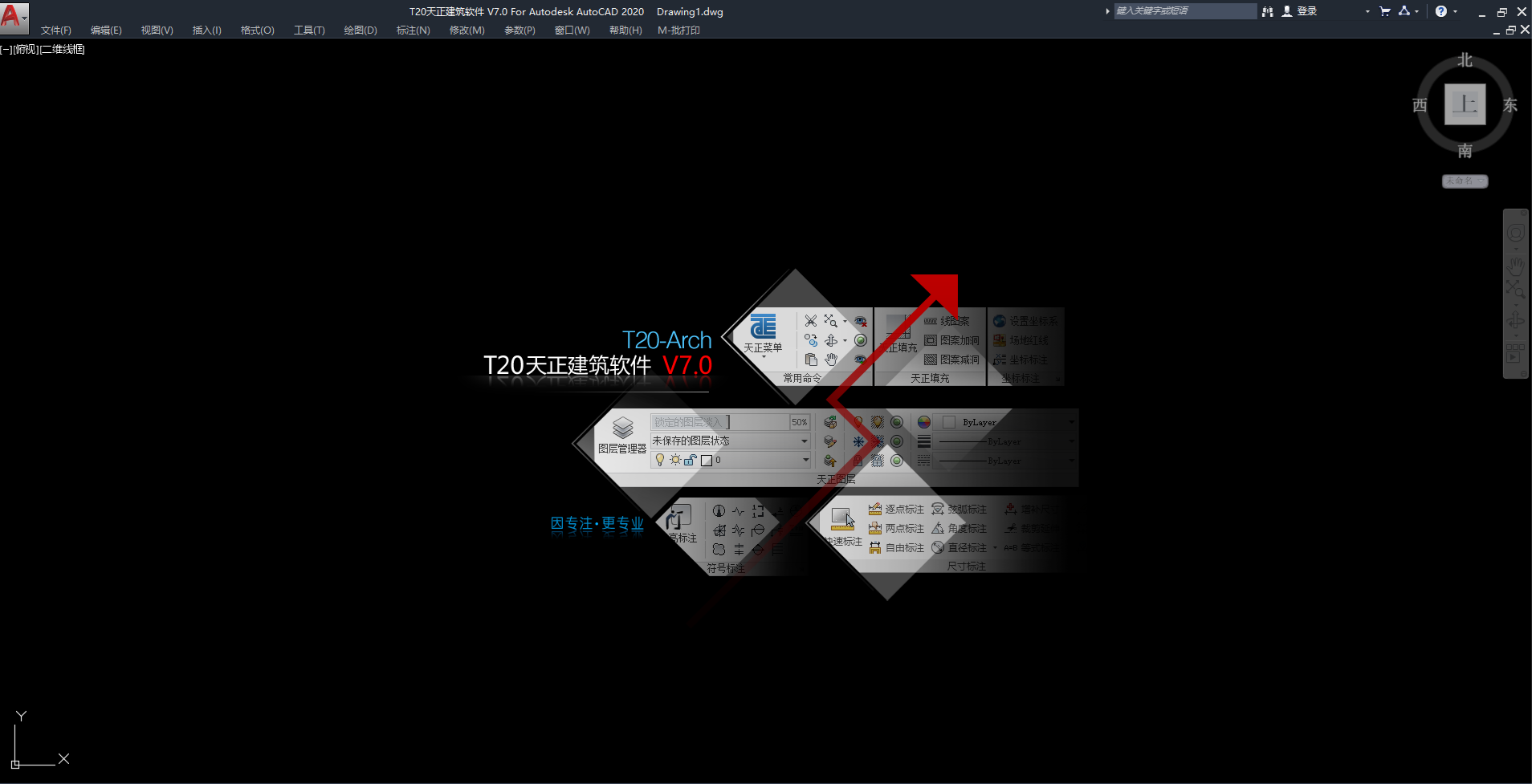This screenshot has width=1532, height=784.
Task: Open the Autodesk App Store cart icon
Action: coord(1385,11)
